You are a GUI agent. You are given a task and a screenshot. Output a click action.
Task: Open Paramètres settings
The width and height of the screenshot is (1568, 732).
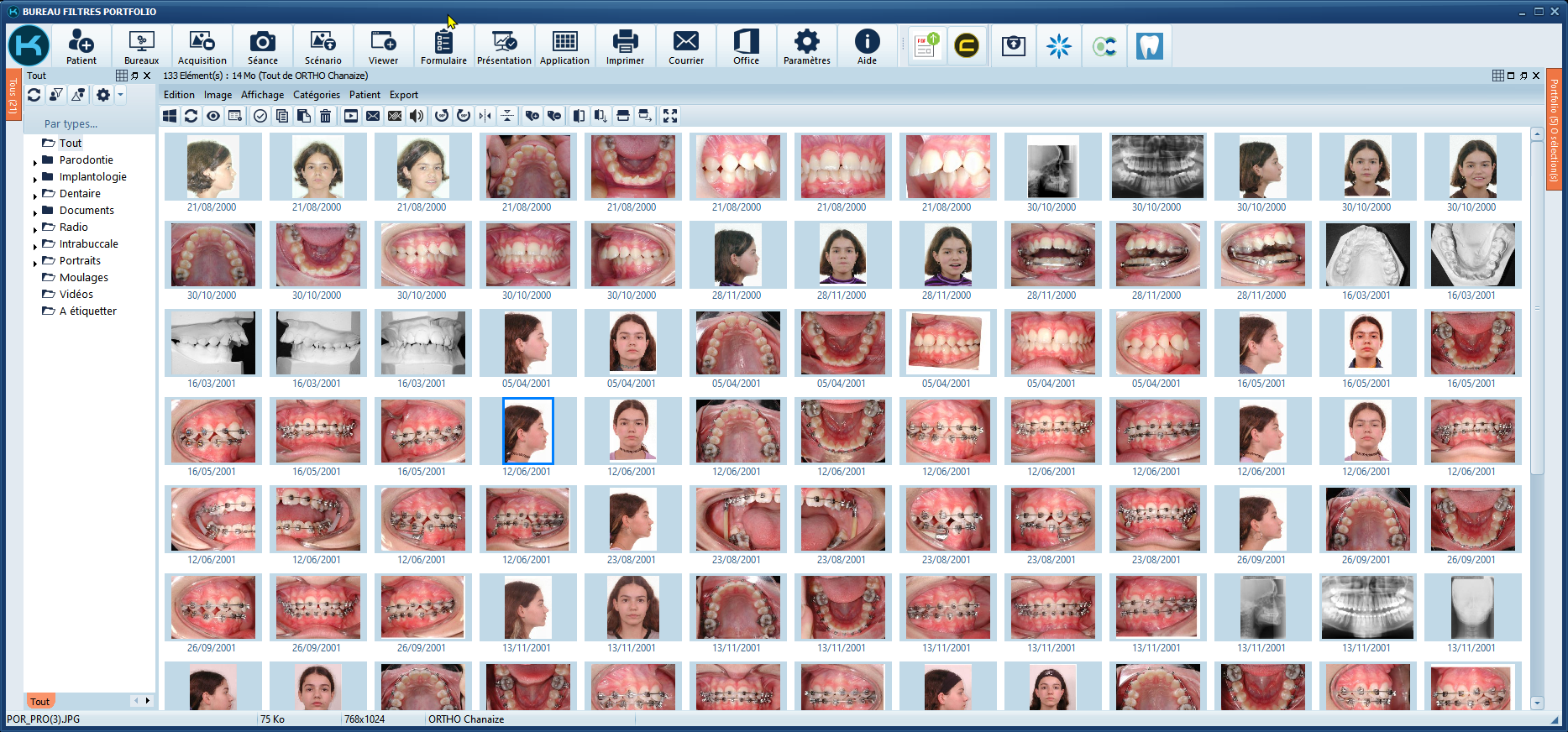[806, 46]
